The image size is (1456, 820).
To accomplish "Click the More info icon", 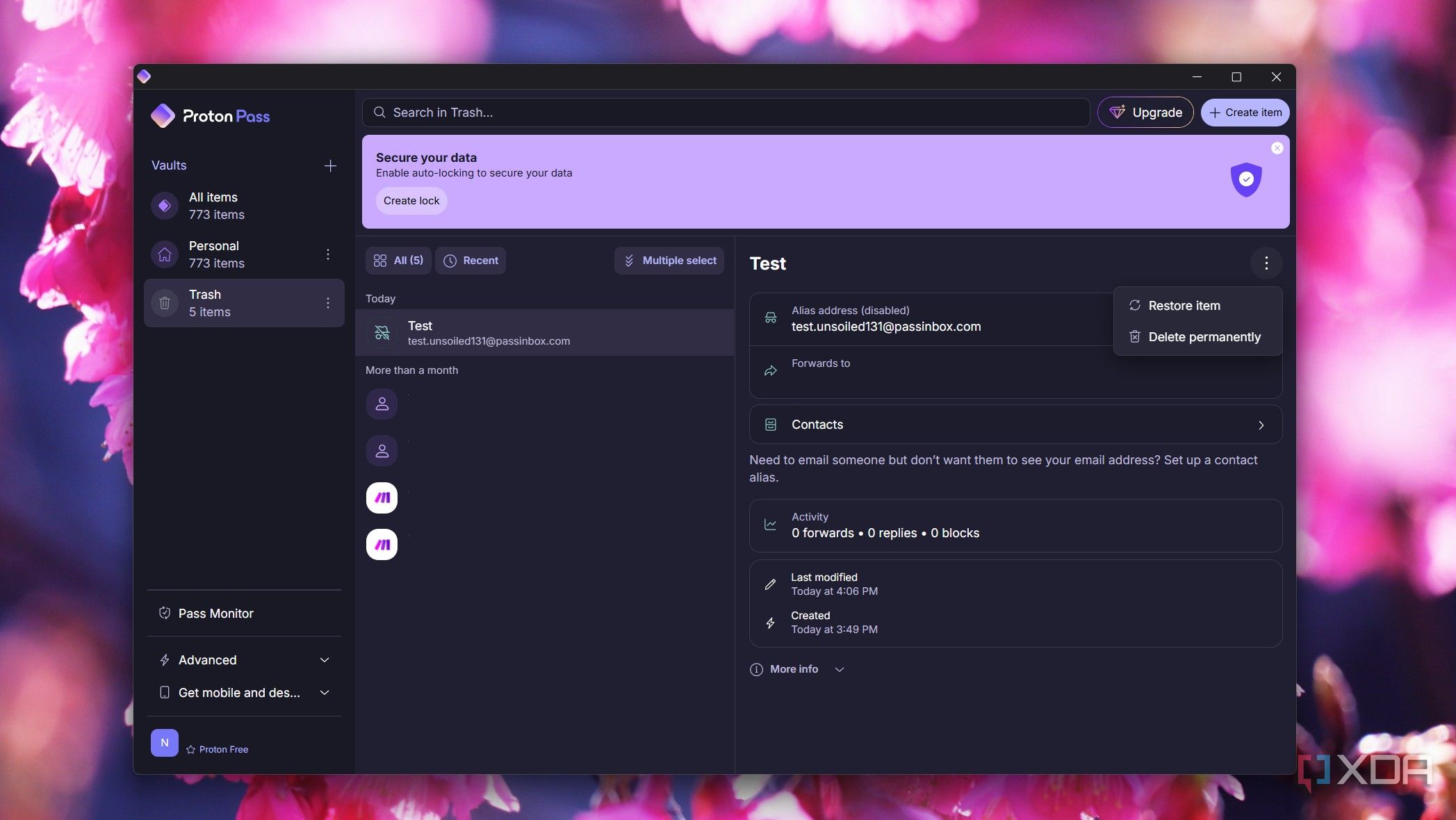I will (756, 669).
